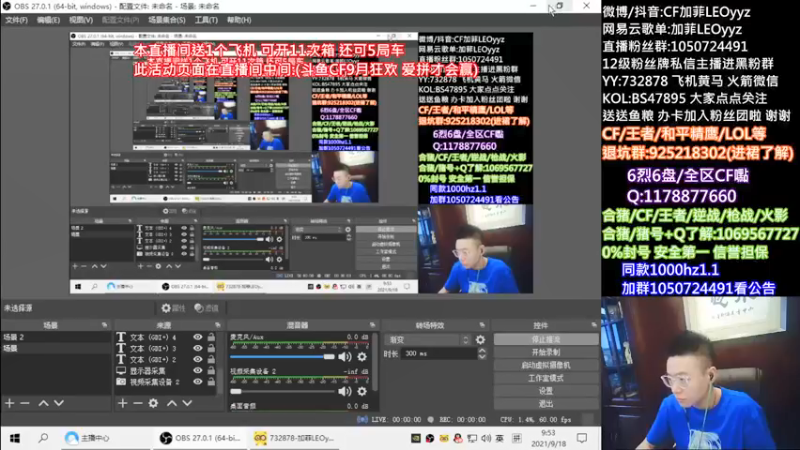
Task: Remove selected source with the minus icon
Action: pyautogui.click(x=138, y=404)
